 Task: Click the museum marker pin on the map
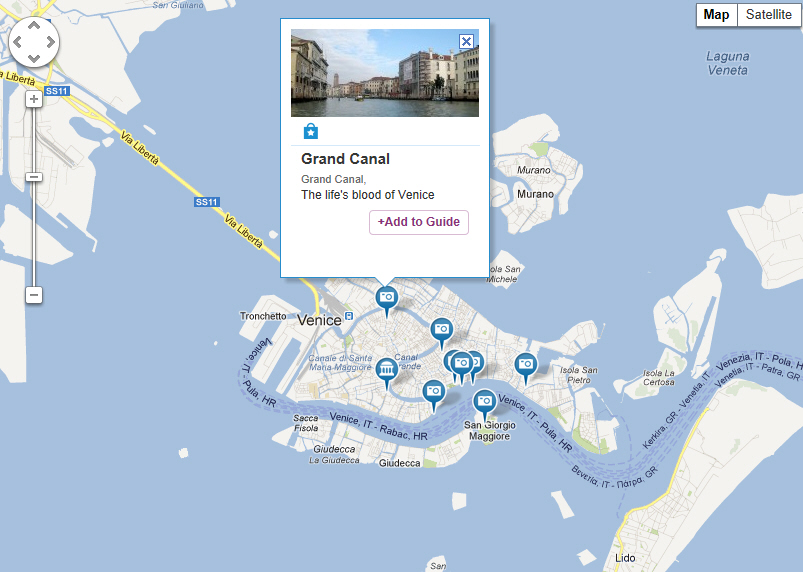tap(387, 370)
